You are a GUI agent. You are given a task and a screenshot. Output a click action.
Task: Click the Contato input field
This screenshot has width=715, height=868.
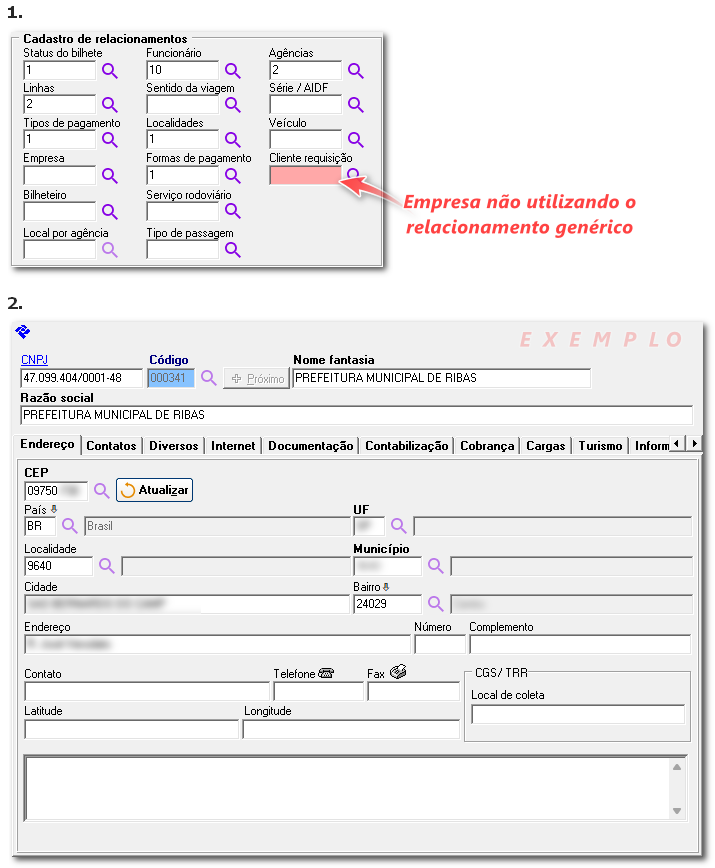[147, 691]
